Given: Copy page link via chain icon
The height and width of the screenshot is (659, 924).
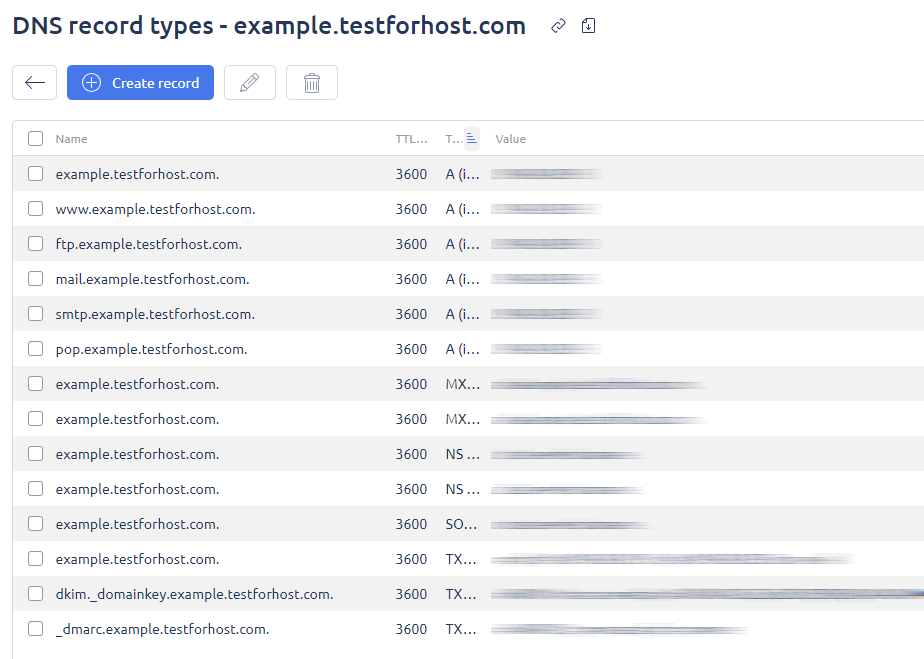Looking at the screenshot, I should [x=559, y=27].
